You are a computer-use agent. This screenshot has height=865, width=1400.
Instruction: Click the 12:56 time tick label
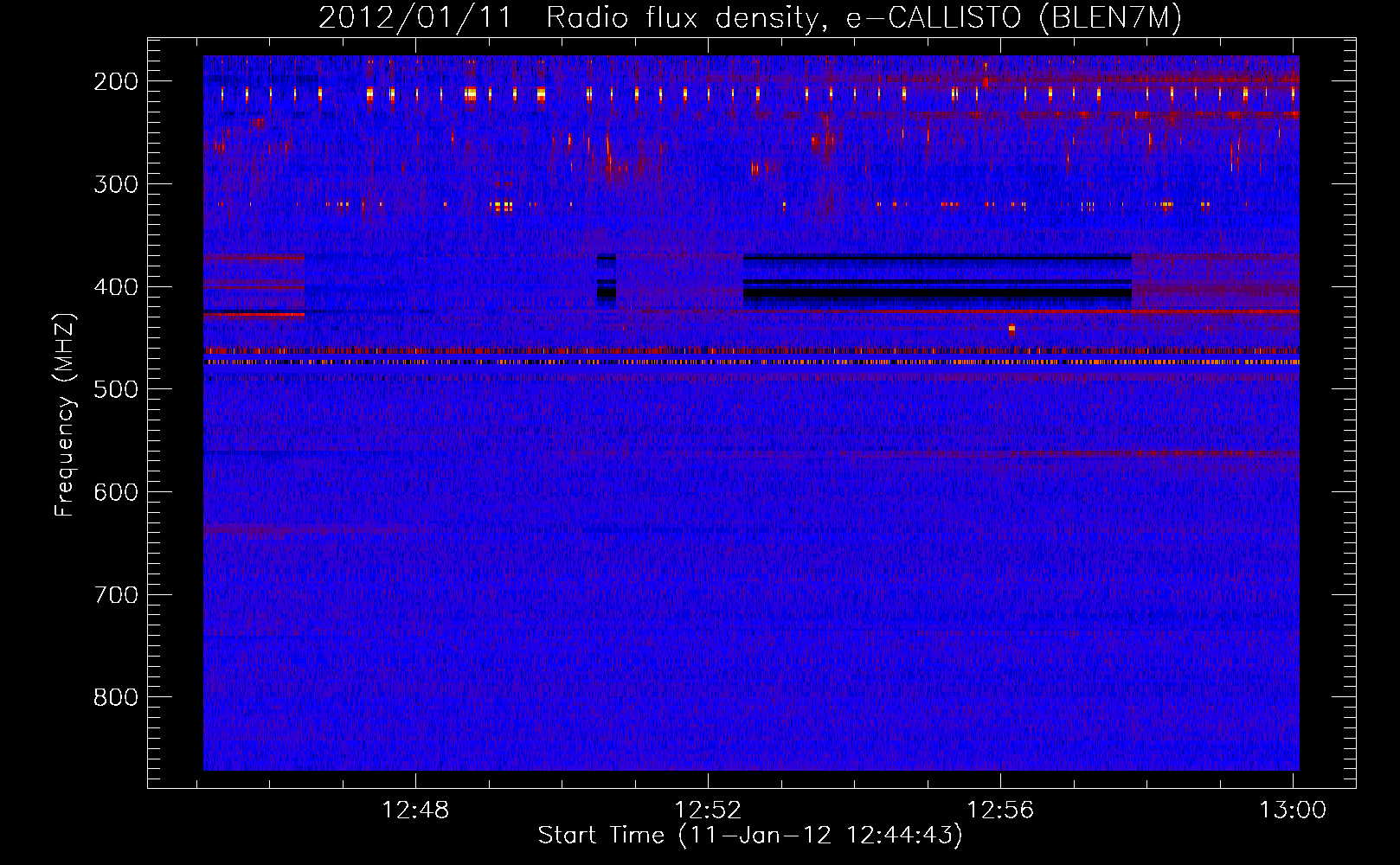tap(1000, 811)
